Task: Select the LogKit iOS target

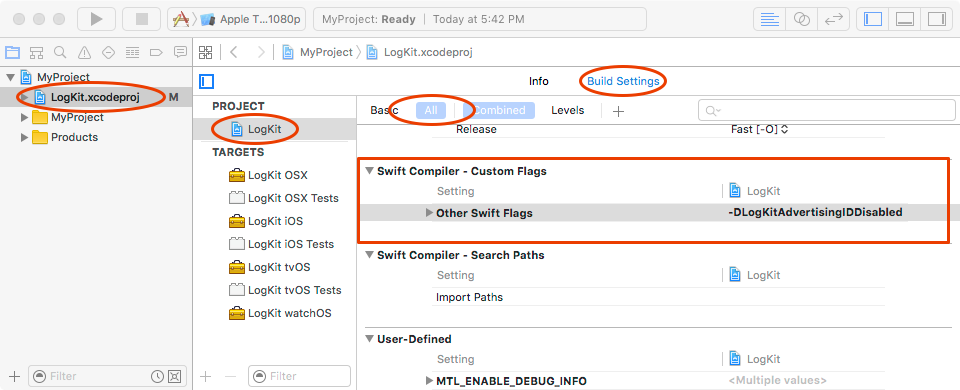Action: click(x=266, y=221)
